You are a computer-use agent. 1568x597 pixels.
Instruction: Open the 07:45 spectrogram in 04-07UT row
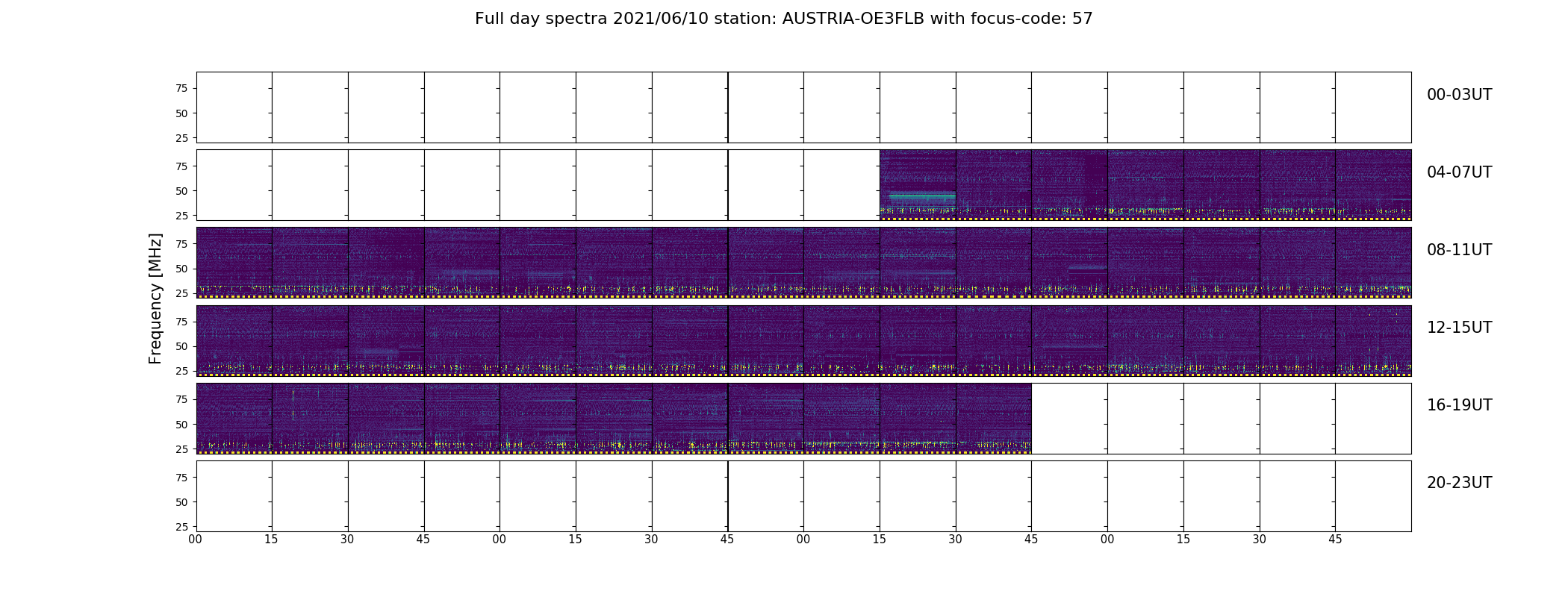coord(1373,185)
